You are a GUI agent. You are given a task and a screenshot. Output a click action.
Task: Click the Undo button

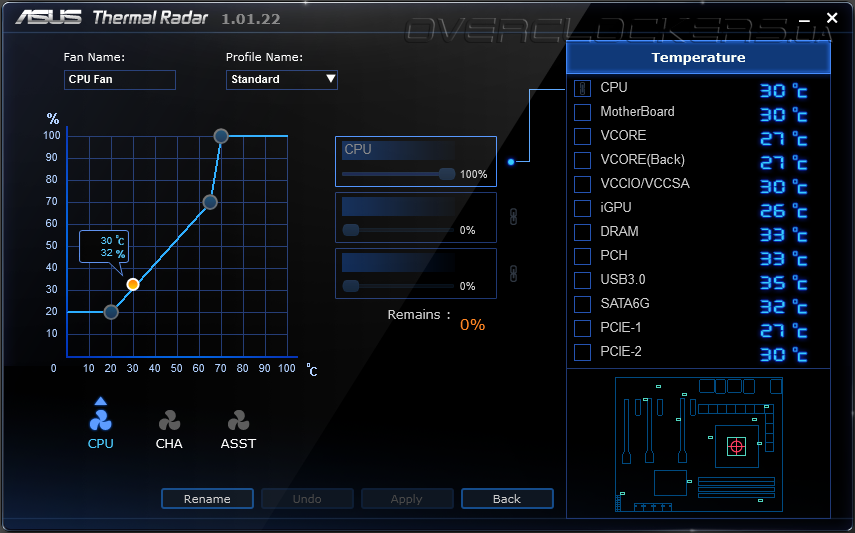tap(307, 499)
